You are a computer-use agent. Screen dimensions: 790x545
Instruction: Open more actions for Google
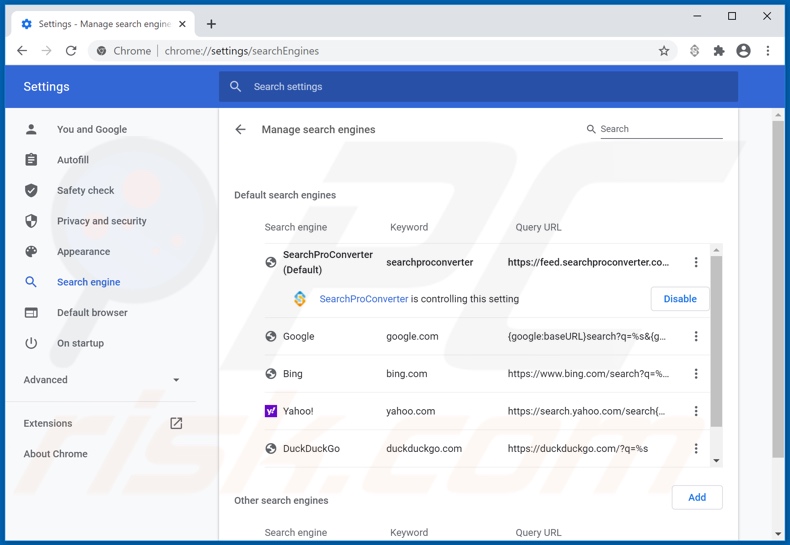[696, 336]
